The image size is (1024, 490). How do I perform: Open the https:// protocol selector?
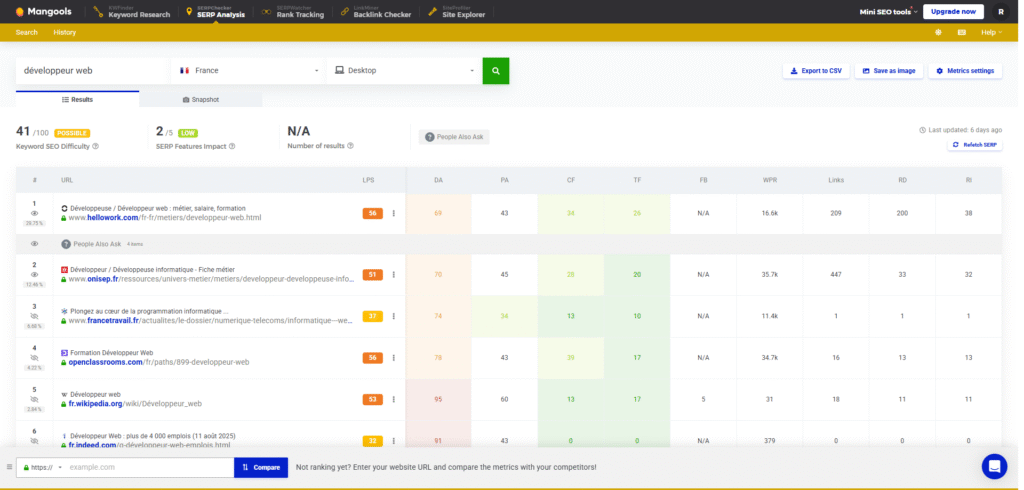coord(40,467)
